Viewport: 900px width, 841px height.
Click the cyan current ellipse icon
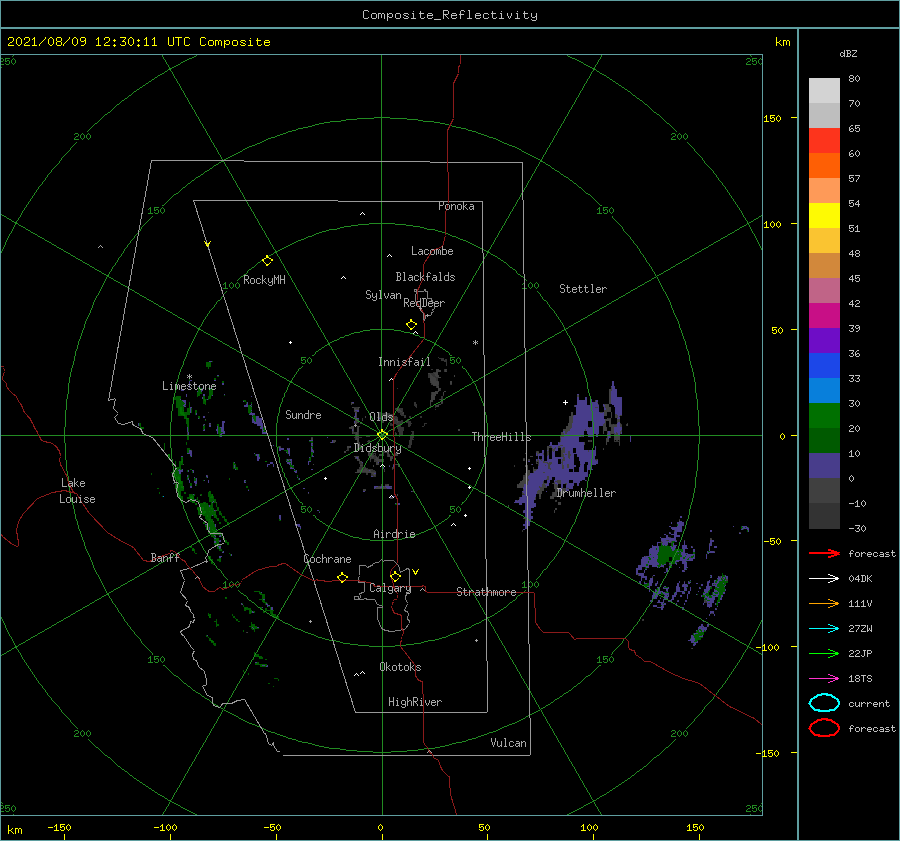pyautogui.click(x=824, y=703)
